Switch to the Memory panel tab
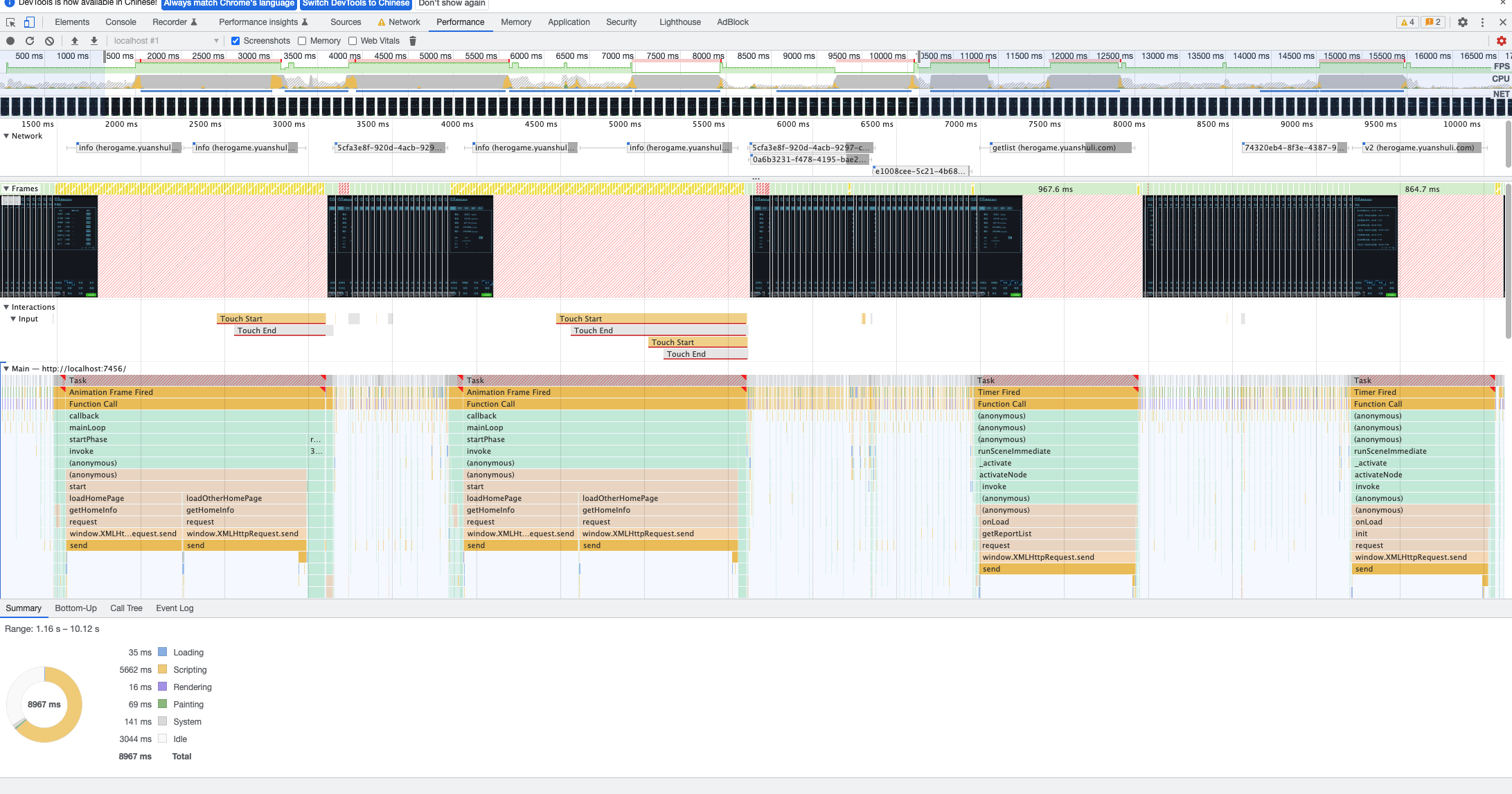 point(516,22)
